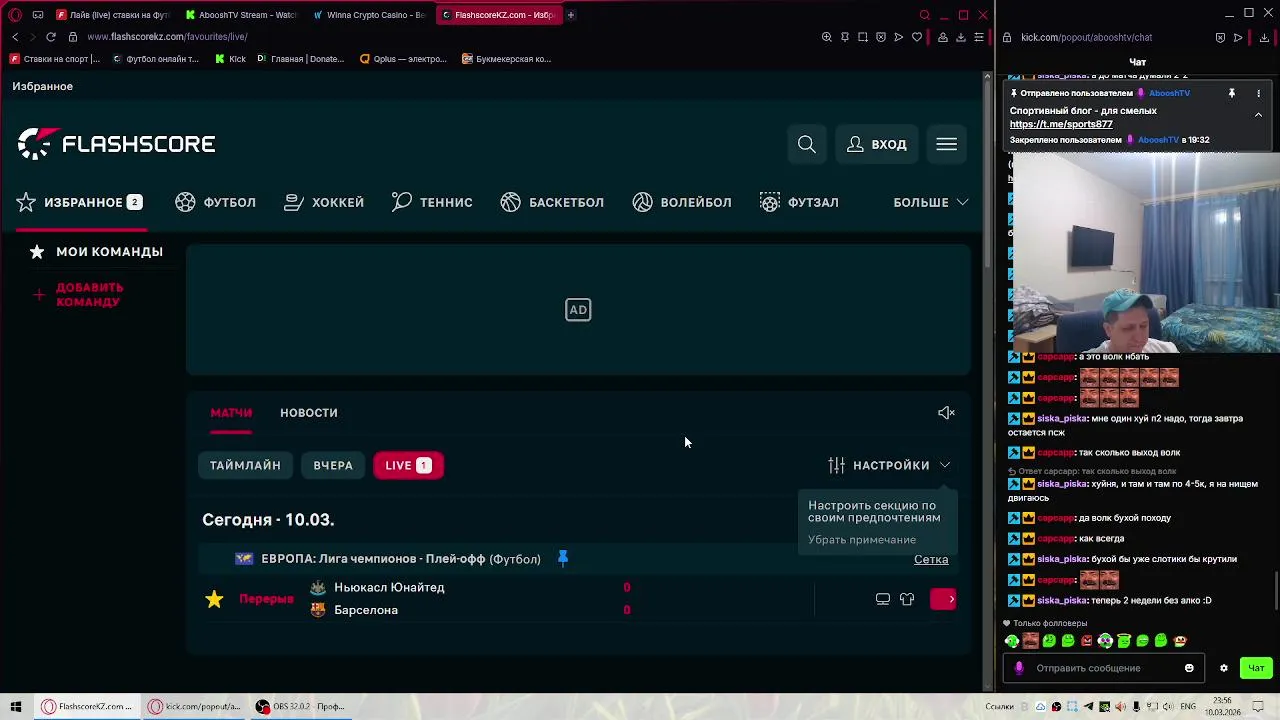
Task: Open МОИ КОМАНДЫ in sidebar
Action: pos(96,252)
